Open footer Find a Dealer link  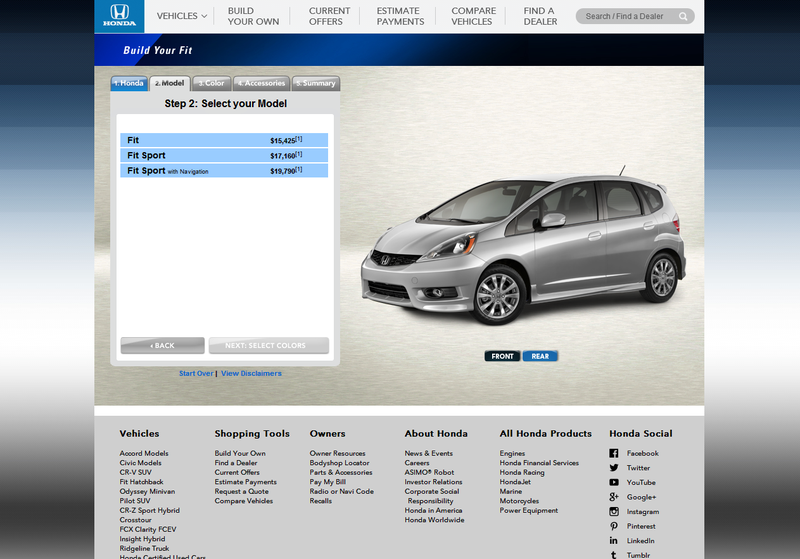click(x=236, y=463)
